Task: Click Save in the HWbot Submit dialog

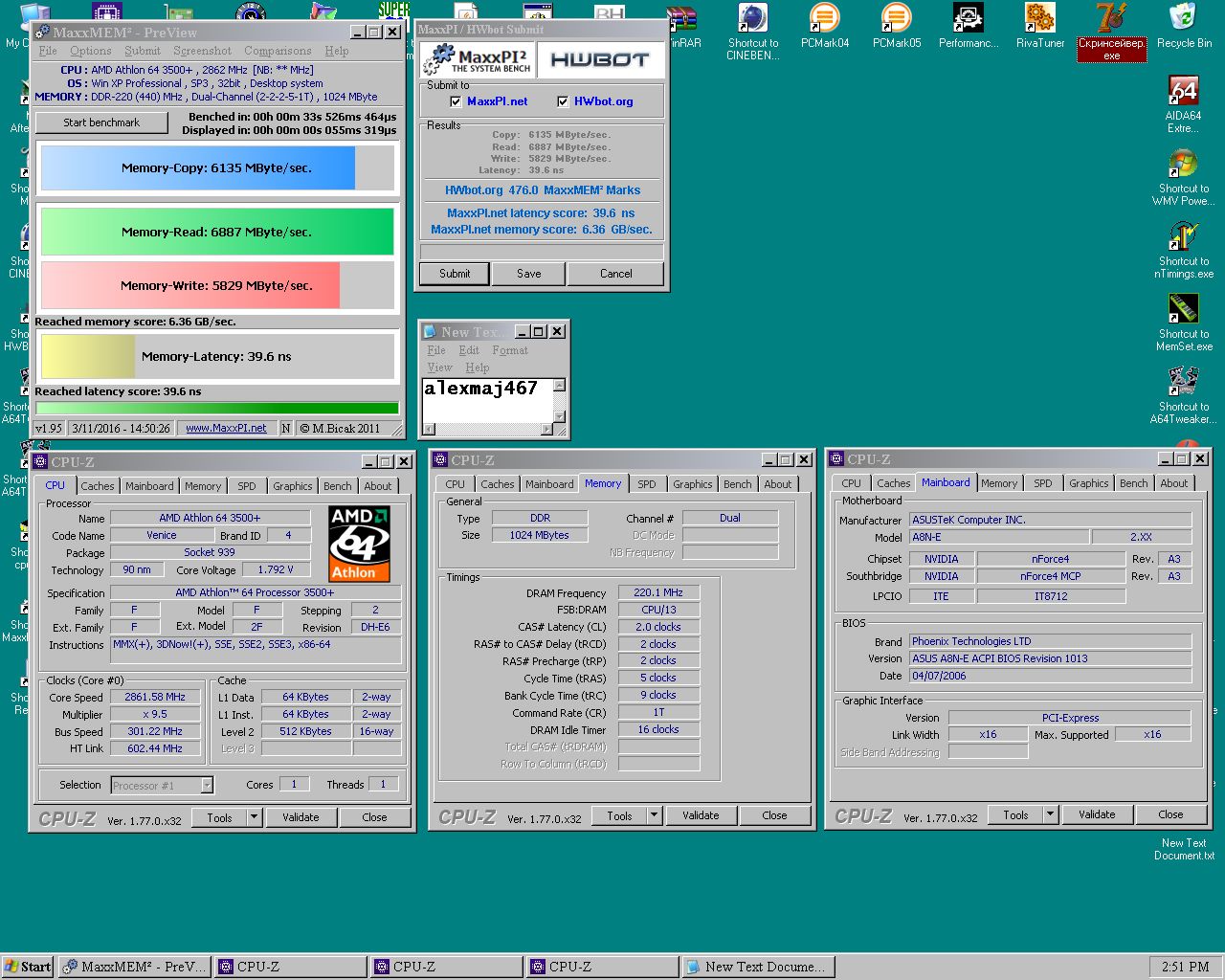Action: point(529,274)
